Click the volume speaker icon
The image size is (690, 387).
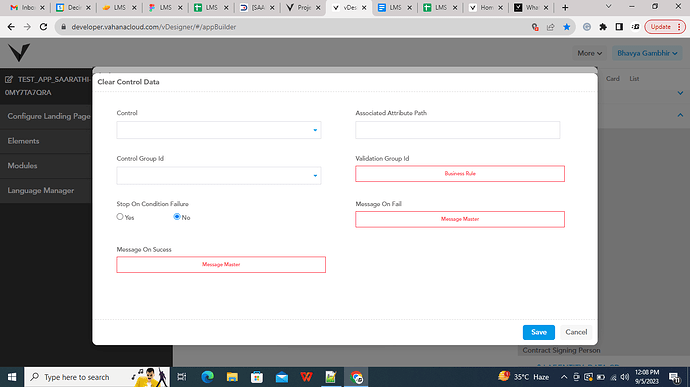[x=624, y=377]
